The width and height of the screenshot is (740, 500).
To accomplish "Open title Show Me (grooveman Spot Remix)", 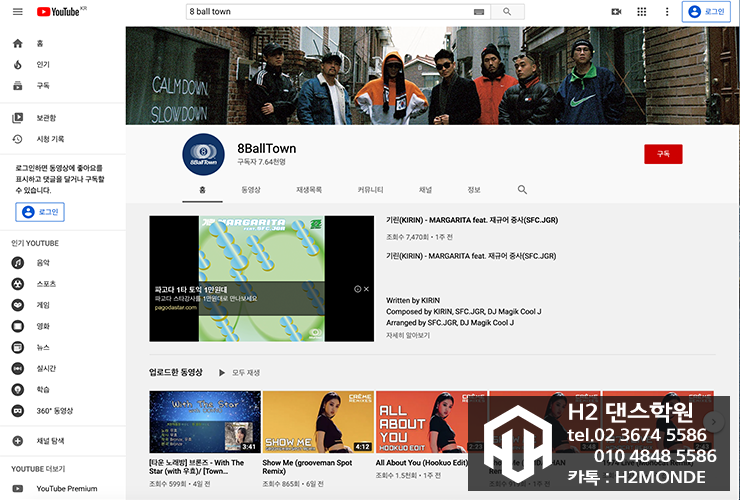I will [x=307, y=467].
